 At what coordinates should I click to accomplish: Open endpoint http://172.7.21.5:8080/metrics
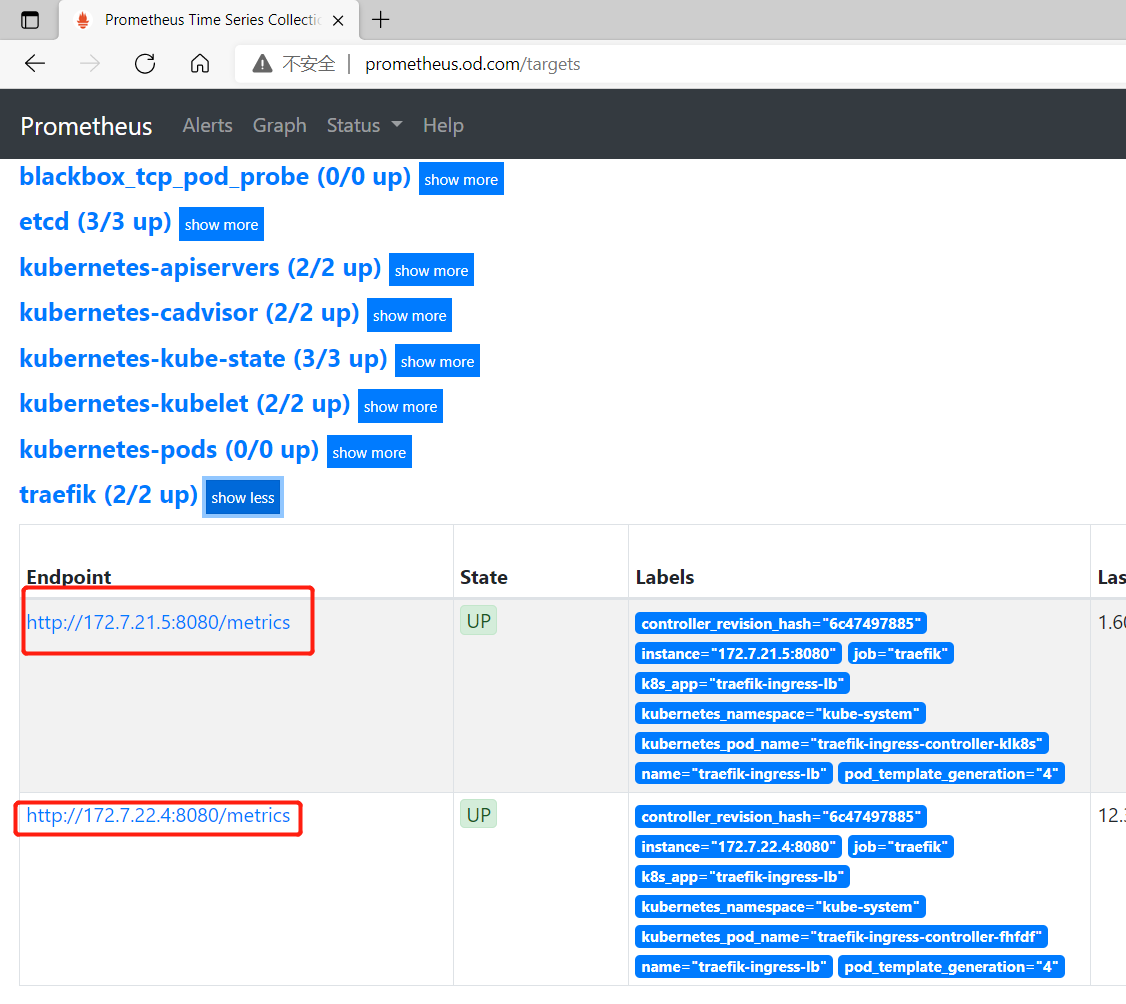pyautogui.click(x=158, y=622)
